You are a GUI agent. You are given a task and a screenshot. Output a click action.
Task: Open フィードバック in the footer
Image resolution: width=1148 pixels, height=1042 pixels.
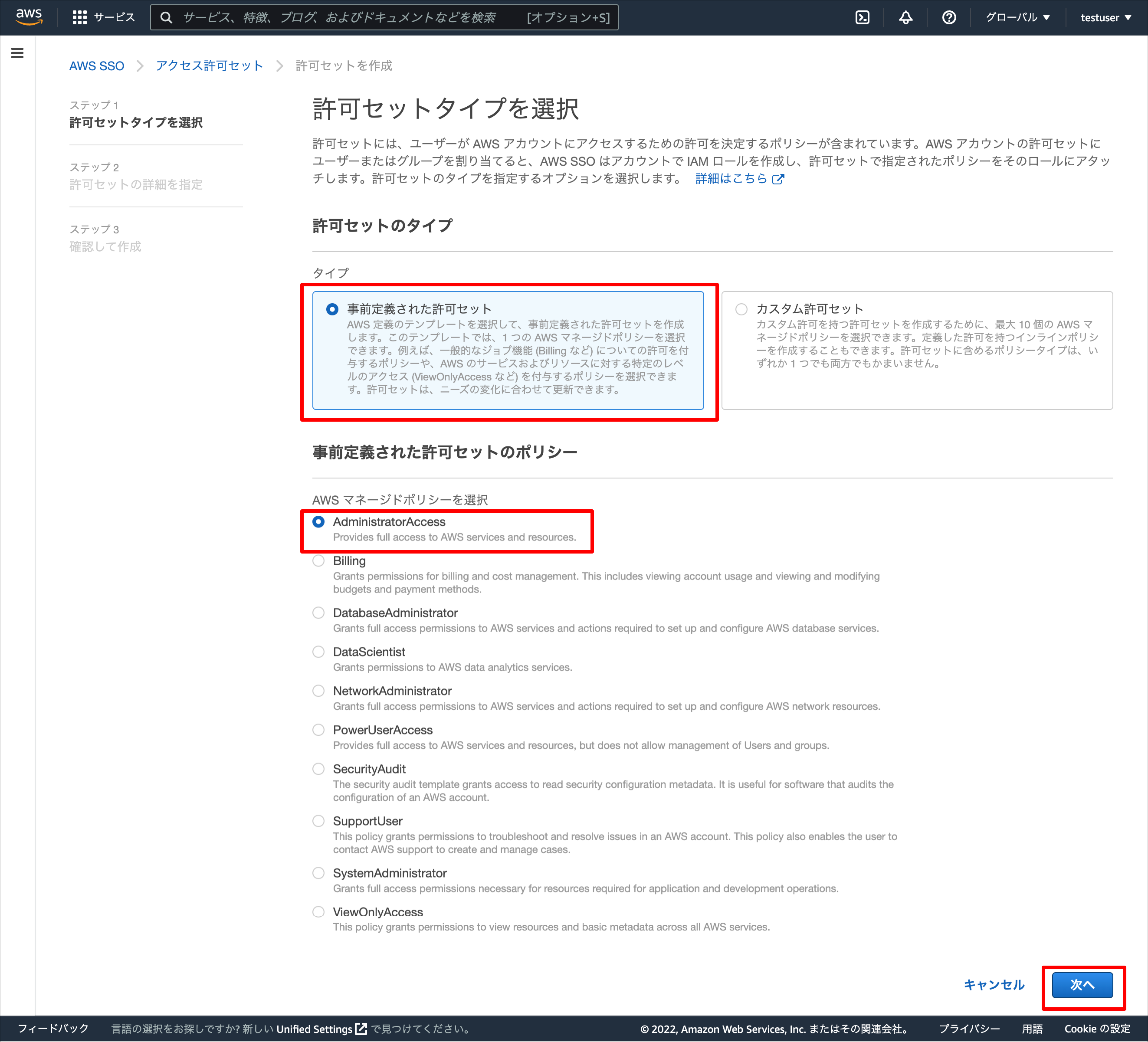click(53, 1028)
